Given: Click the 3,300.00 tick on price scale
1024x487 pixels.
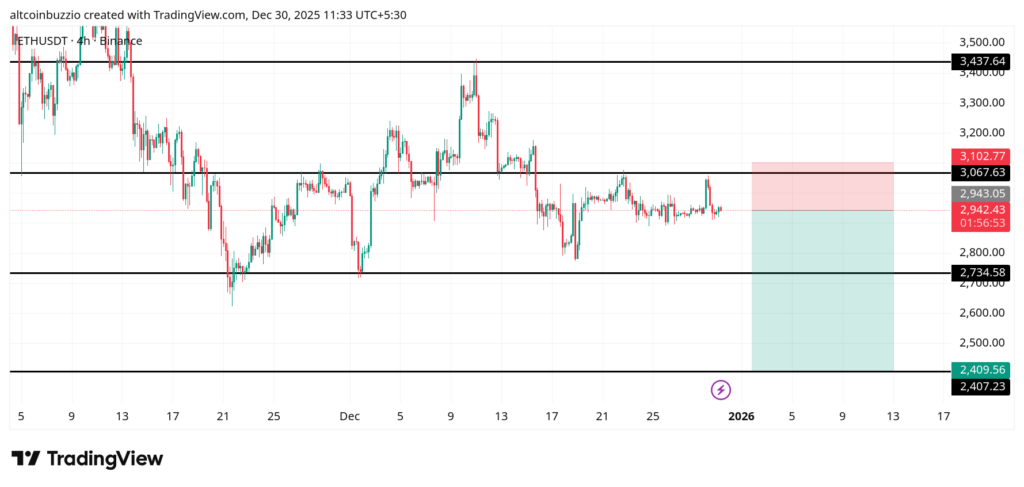Looking at the screenshot, I should click(x=980, y=102).
